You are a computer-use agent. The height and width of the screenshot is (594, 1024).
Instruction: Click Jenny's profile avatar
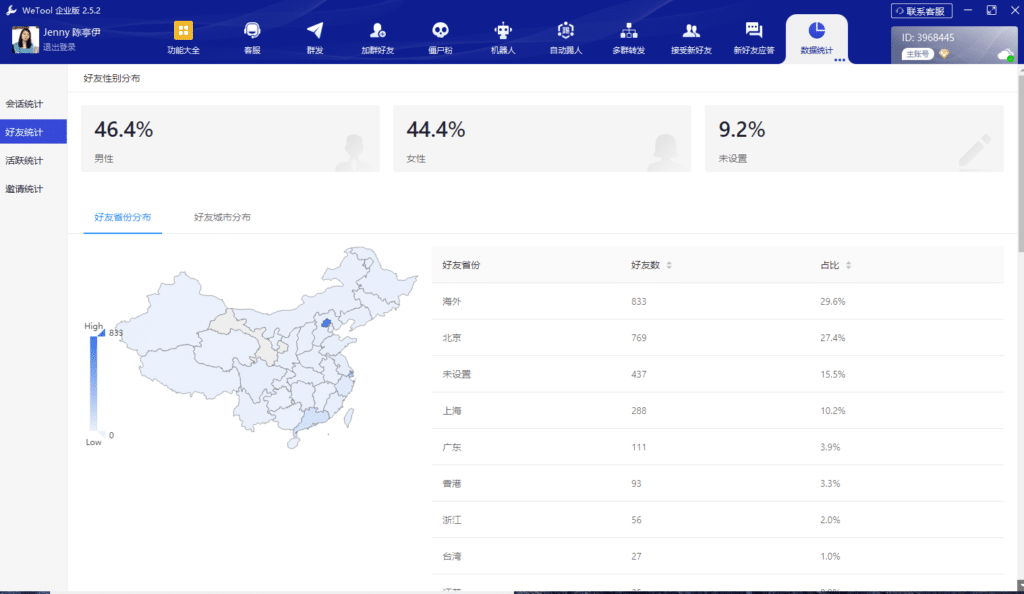(x=25, y=39)
